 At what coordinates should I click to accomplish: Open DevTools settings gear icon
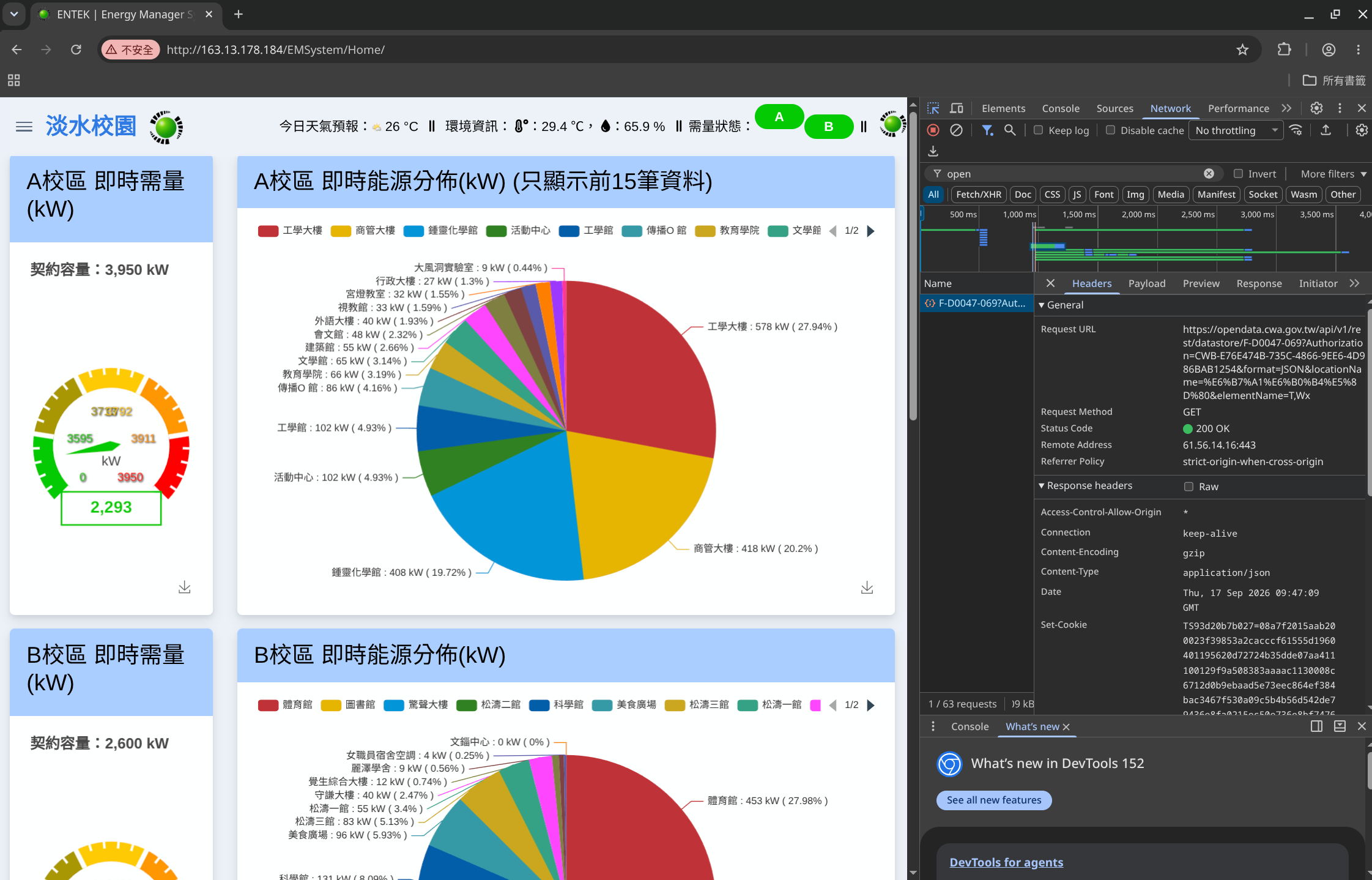click(x=1316, y=108)
